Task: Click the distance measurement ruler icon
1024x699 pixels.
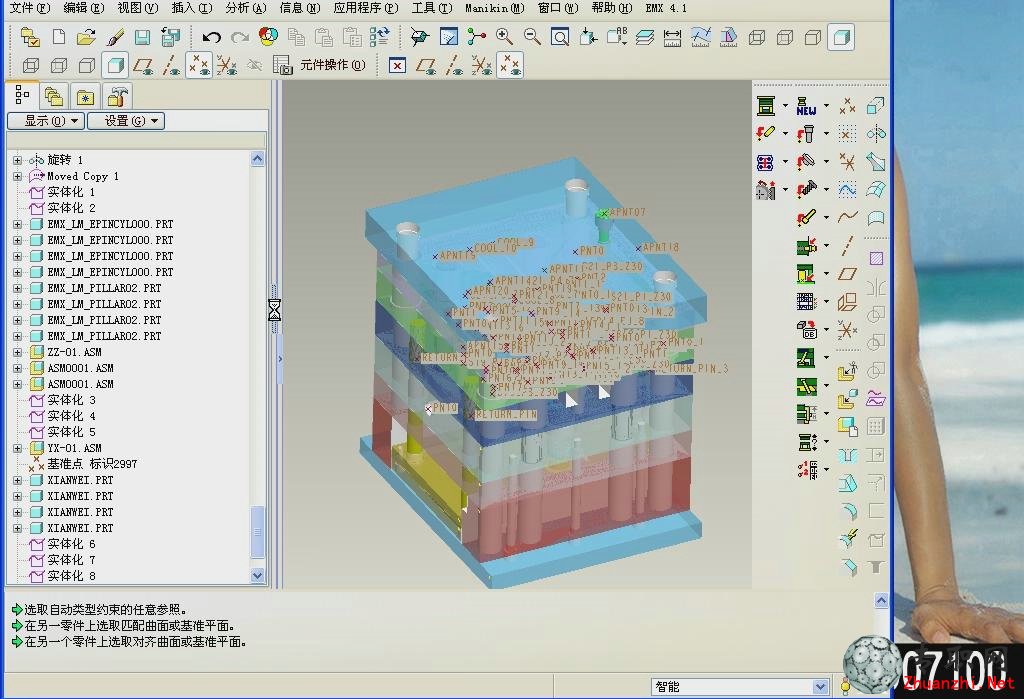Action: (672, 37)
